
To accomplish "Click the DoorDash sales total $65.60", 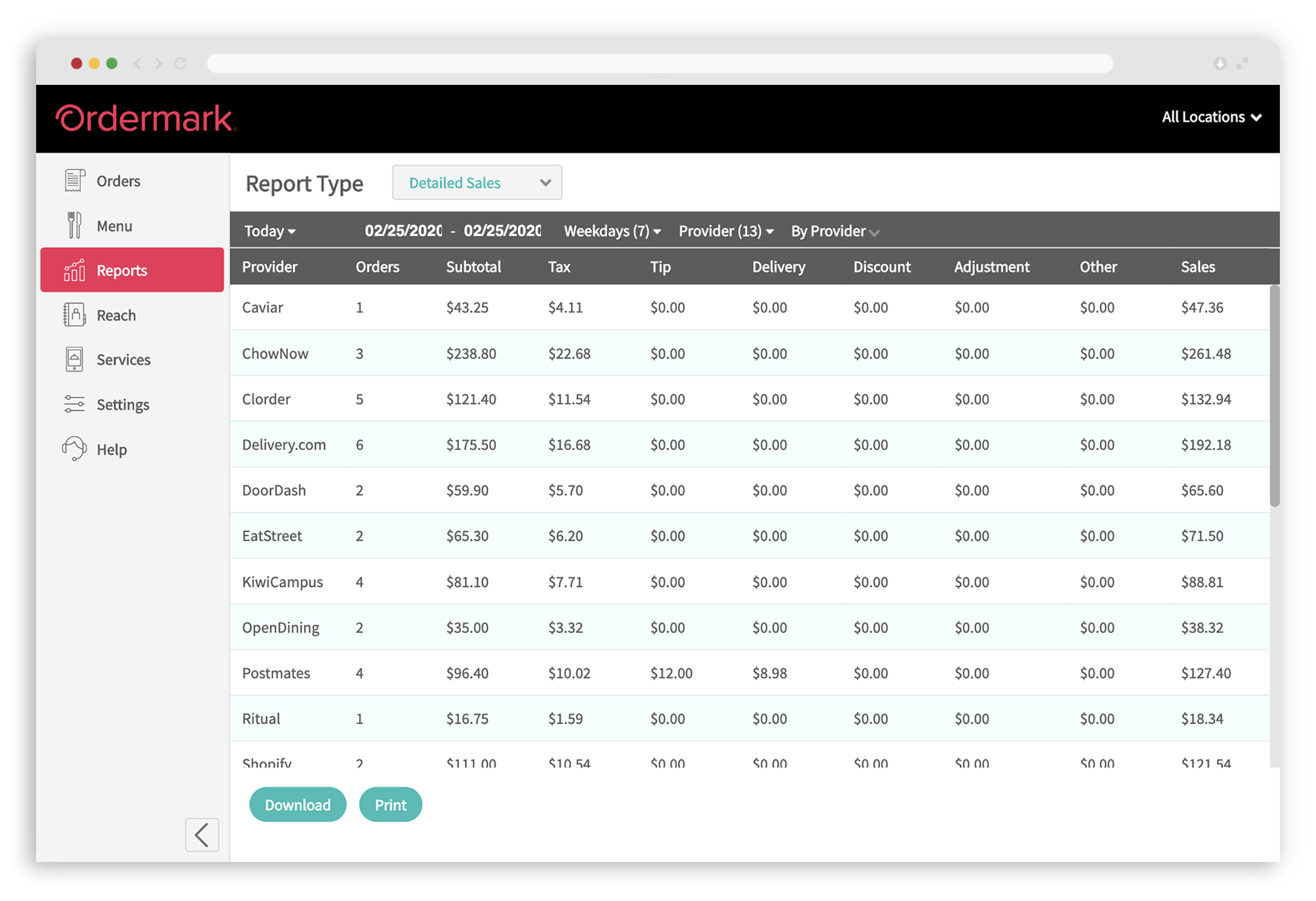I will pyautogui.click(x=1202, y=491).
